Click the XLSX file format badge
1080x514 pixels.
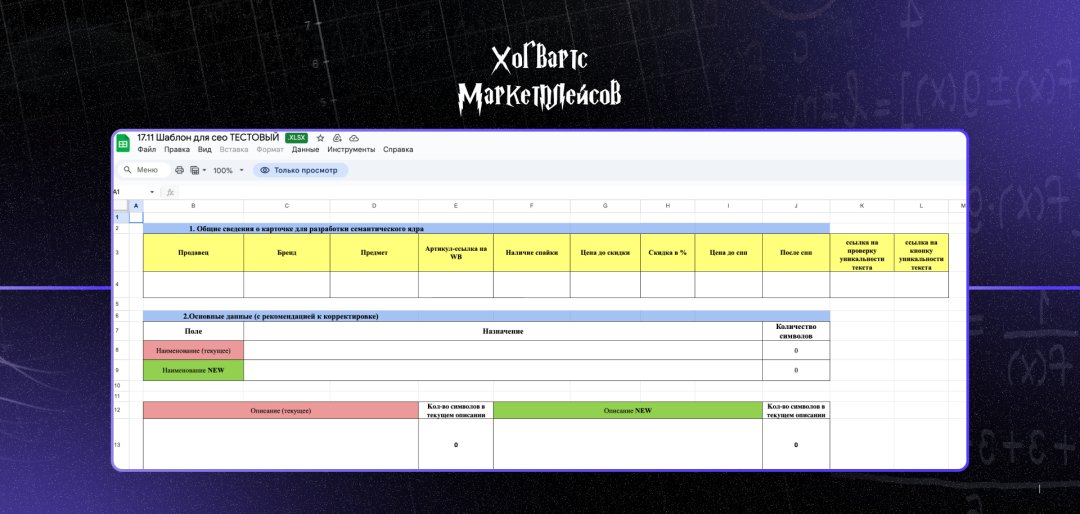click(x=297, y=137)
